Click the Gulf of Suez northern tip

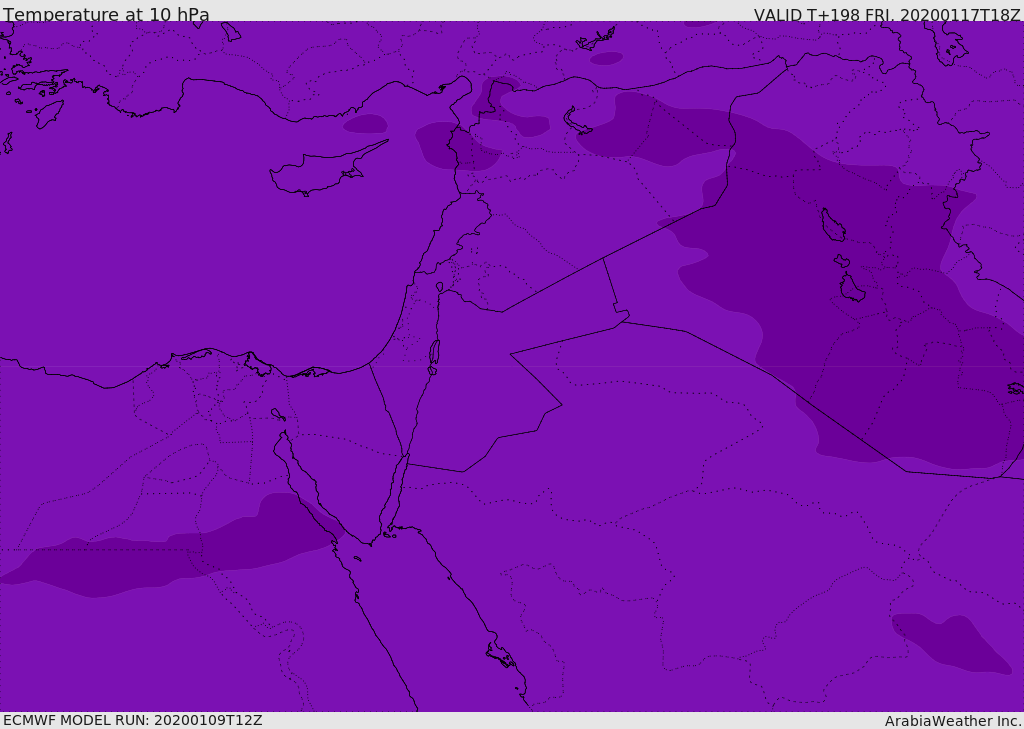[x=283, y=434]
